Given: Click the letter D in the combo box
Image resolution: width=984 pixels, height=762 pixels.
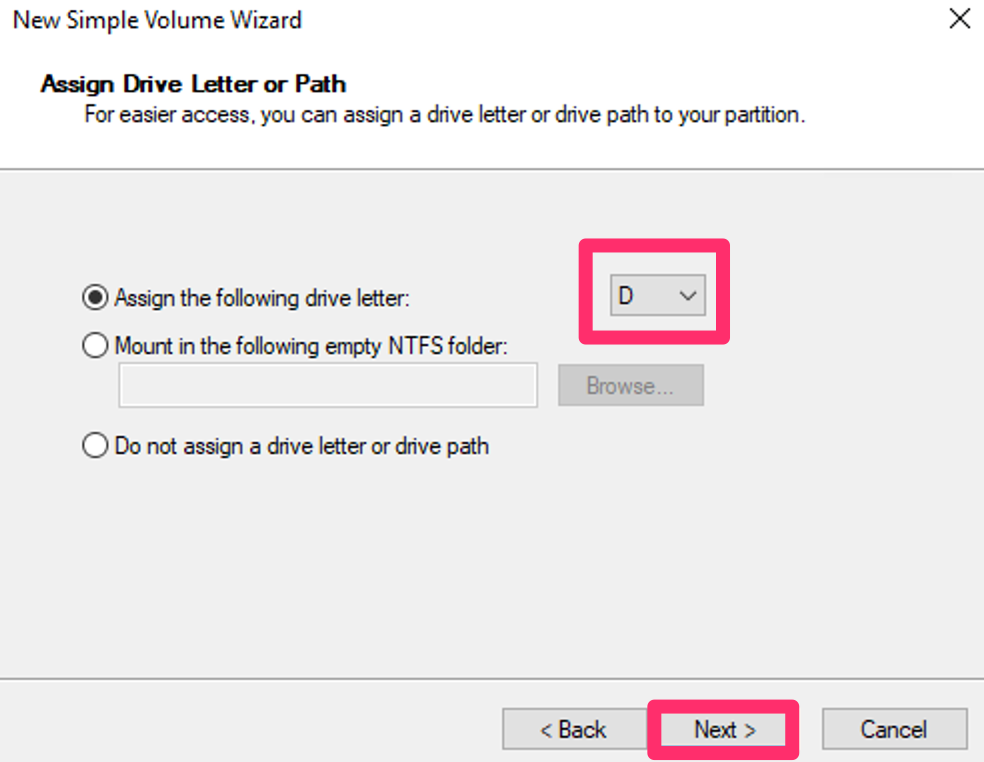Looking at the screenshot, I should (627, 296).
